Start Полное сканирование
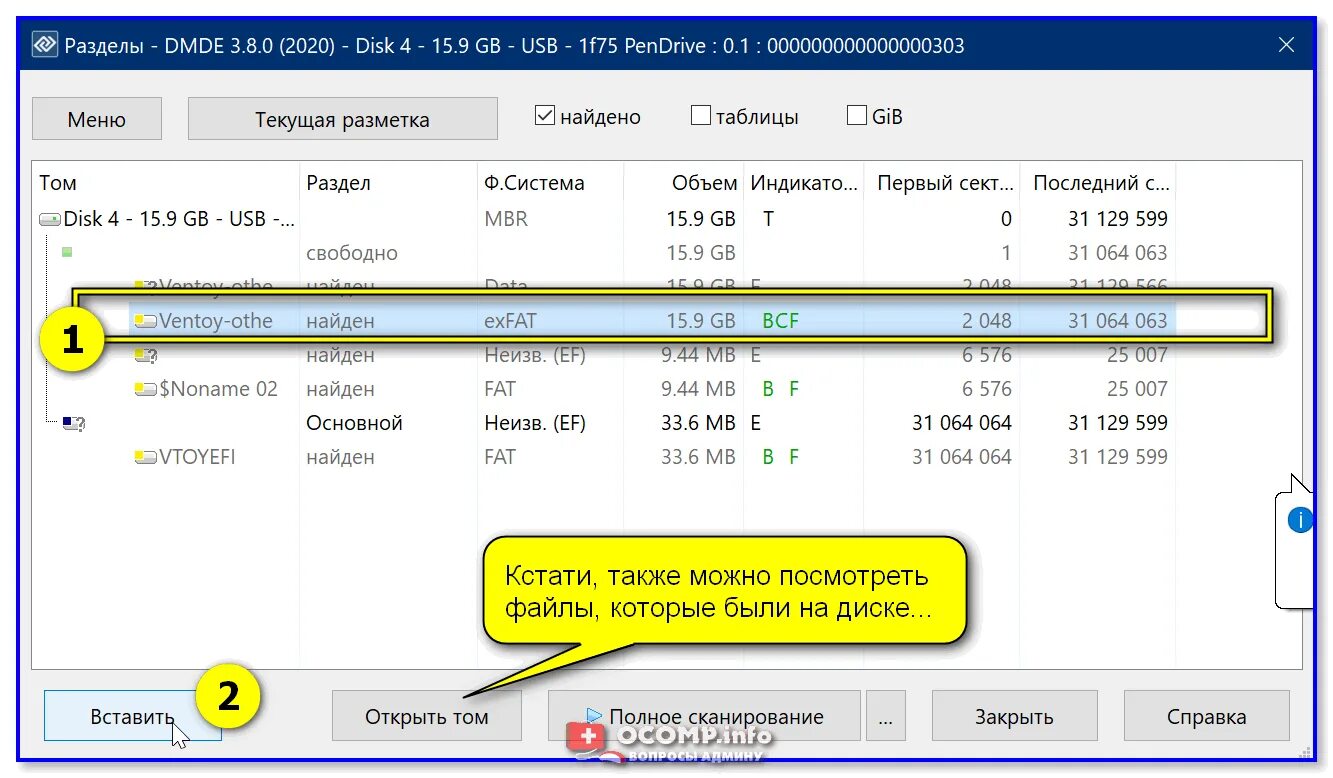Image resolution: width=1333 pixels, height=778 pixels. tap(704, 716)
